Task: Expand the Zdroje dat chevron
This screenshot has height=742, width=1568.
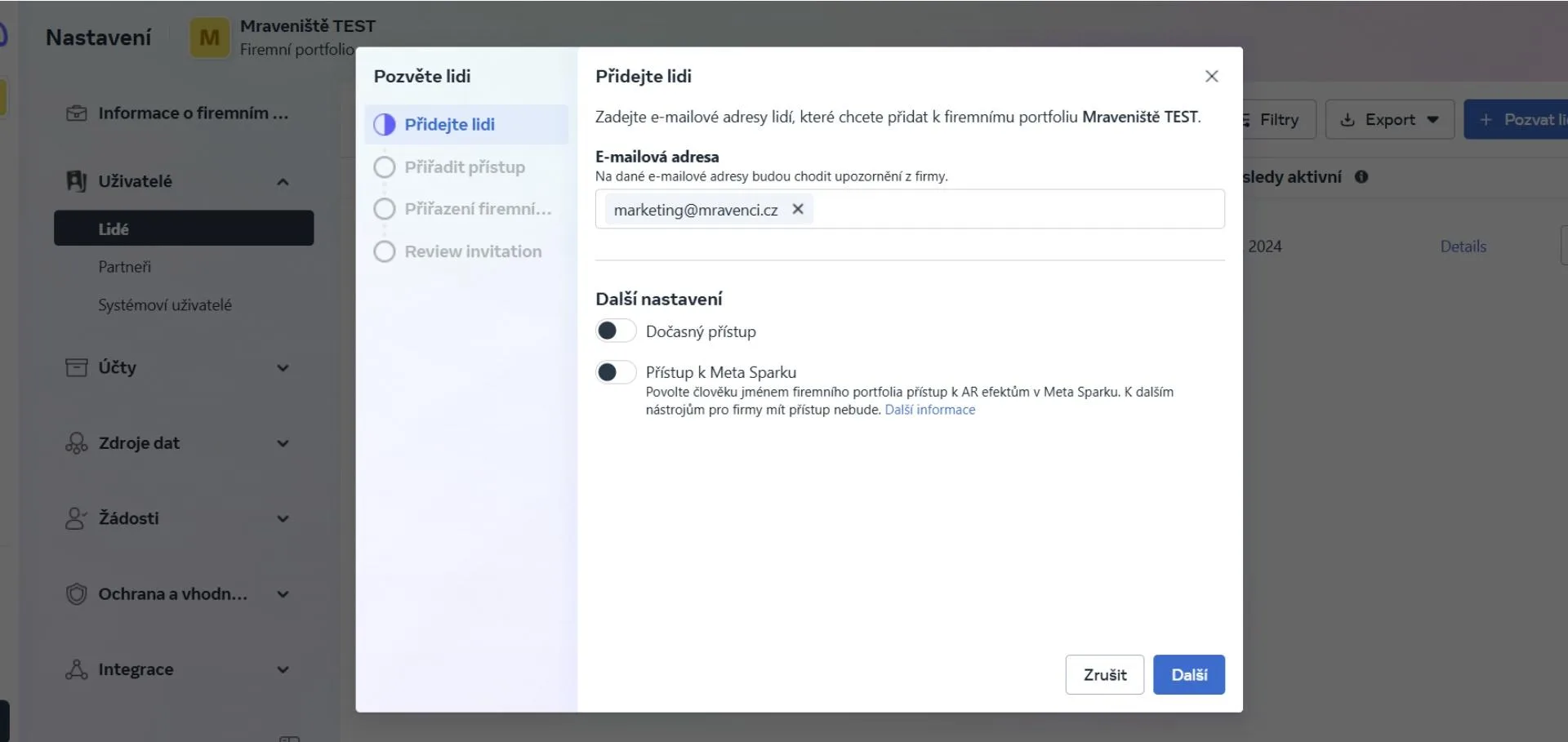Action: [x=283, y=443]
